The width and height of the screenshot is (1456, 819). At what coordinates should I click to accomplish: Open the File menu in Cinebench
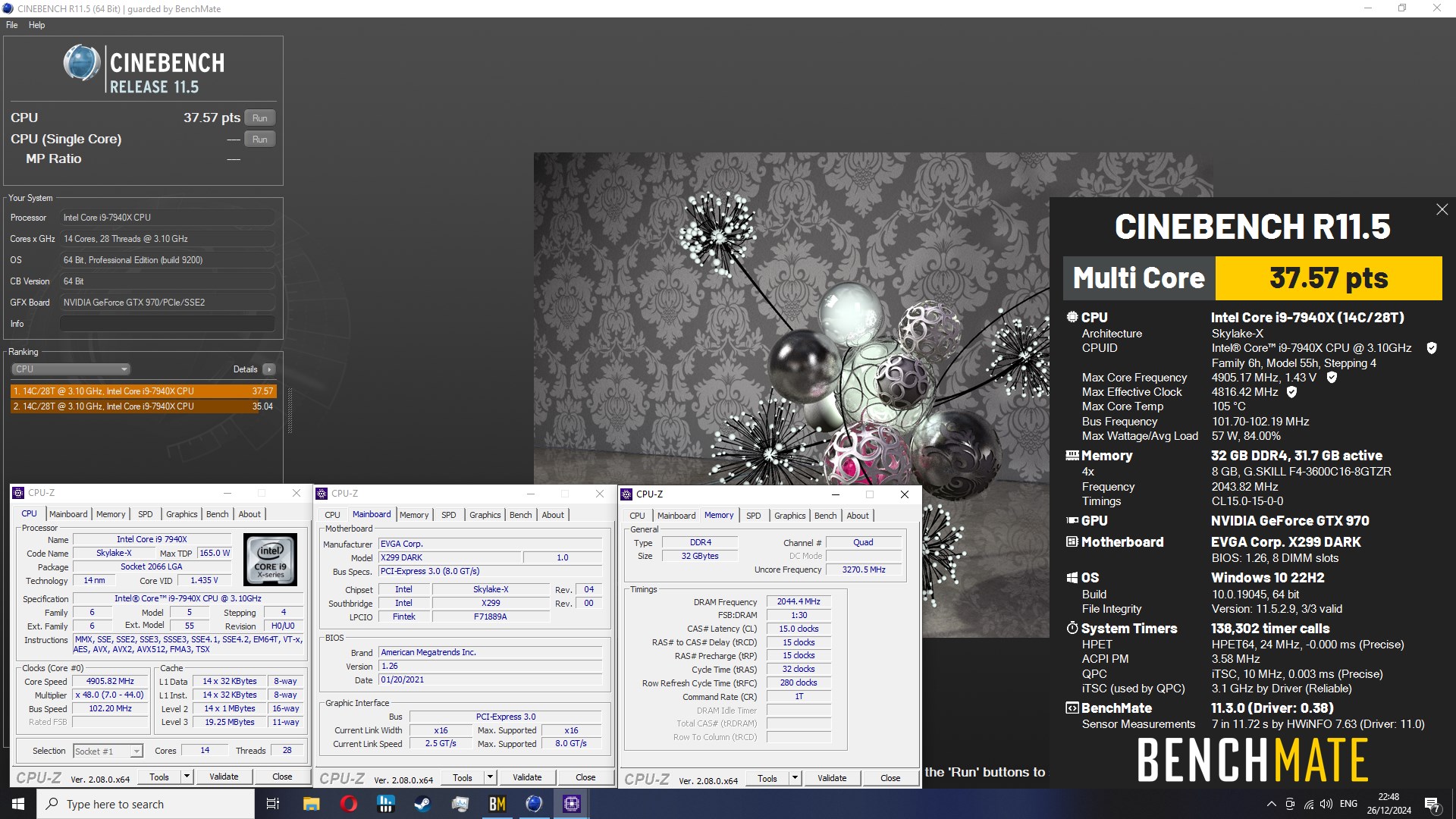pyautogui.click(x=11, y=25)
